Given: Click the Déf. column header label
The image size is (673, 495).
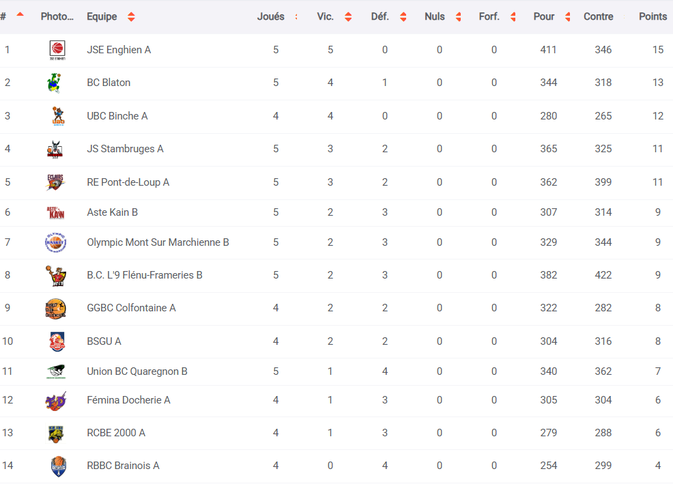Looking at the screenshot, I should click(x=380, y=17).
